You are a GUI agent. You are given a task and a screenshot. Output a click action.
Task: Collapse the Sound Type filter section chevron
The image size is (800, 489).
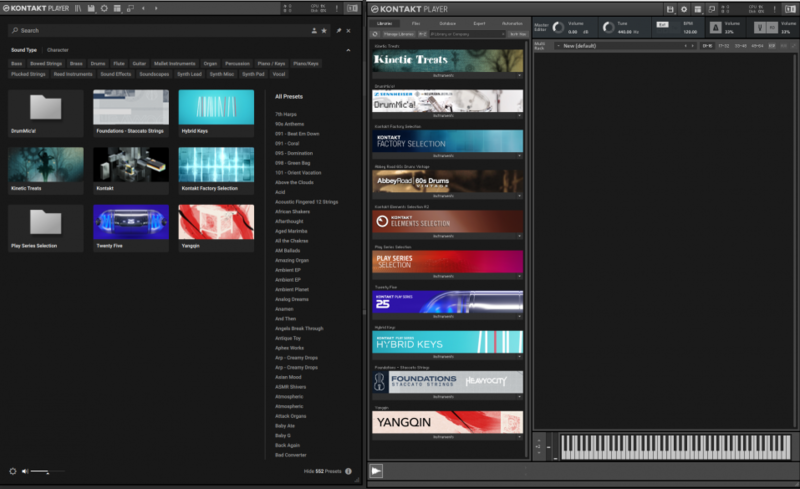(x=349, y=49)
